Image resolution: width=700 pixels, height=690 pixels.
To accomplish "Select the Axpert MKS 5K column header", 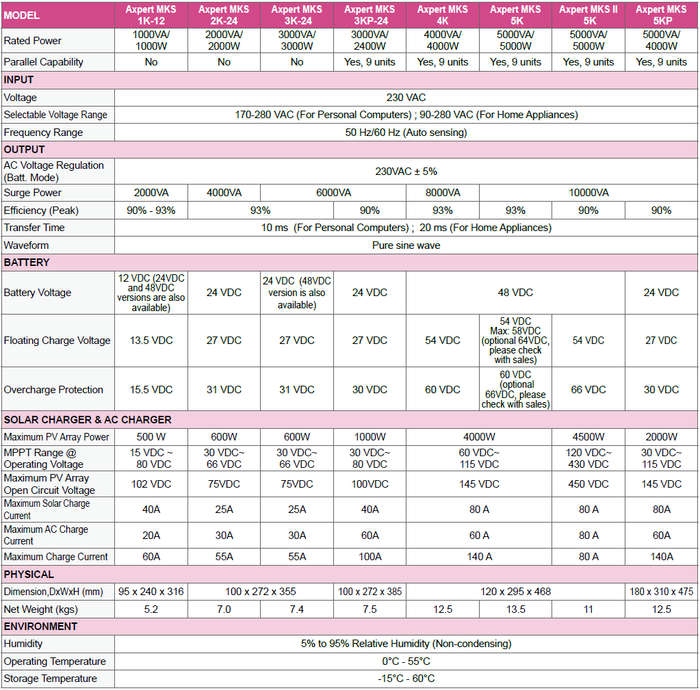I will [x=515, y=15].
